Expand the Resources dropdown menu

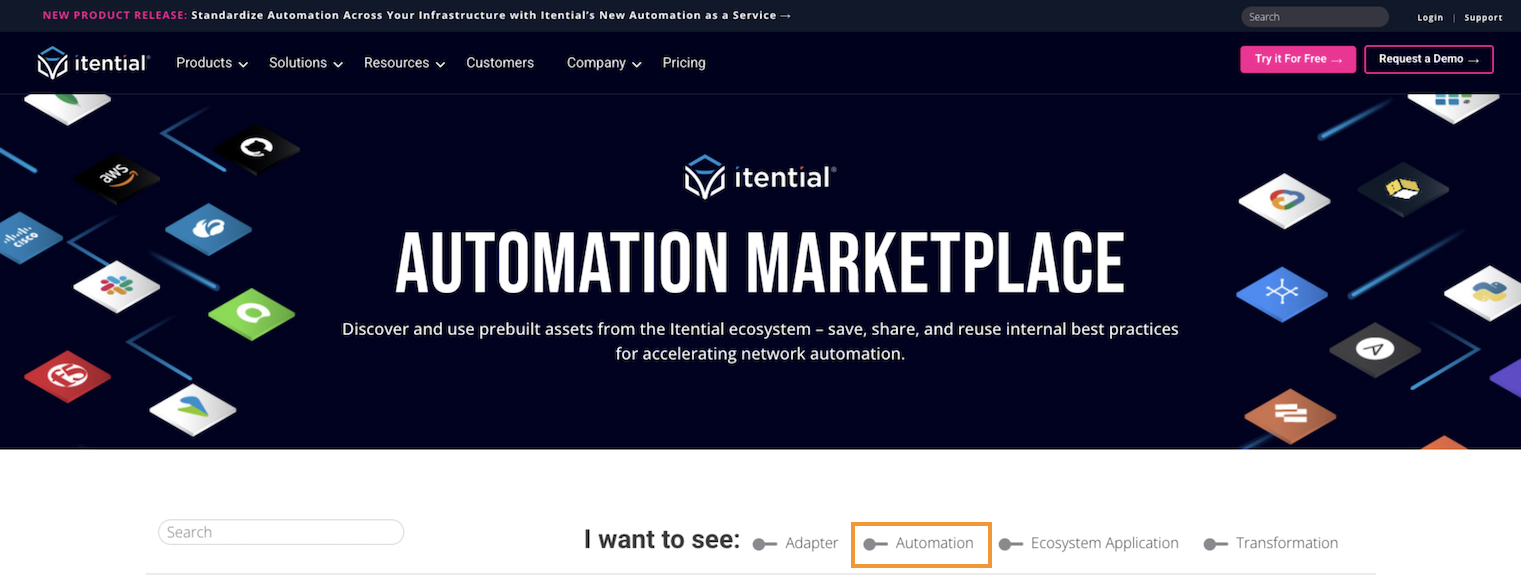(403, 63)
